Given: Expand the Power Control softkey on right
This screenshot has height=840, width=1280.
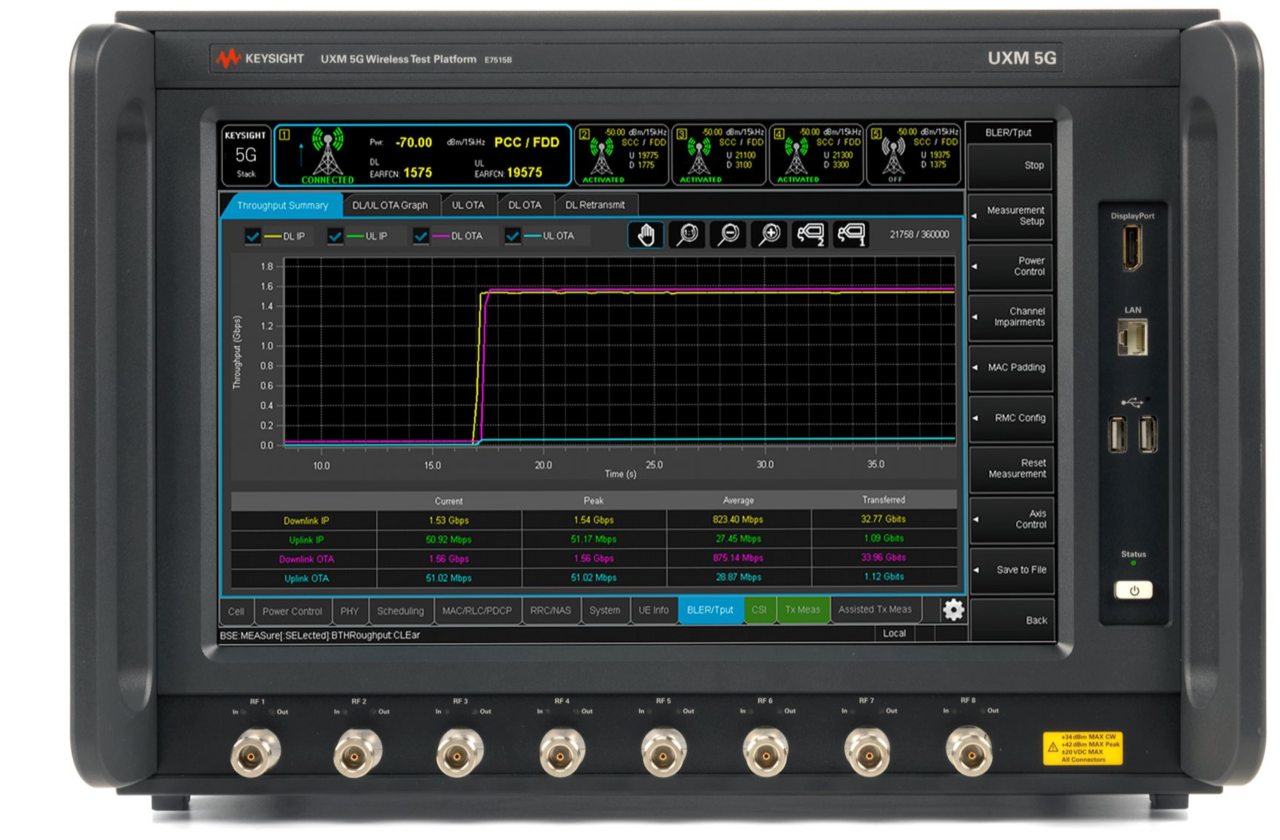Looking at the screenshot, I should 1011,266.
